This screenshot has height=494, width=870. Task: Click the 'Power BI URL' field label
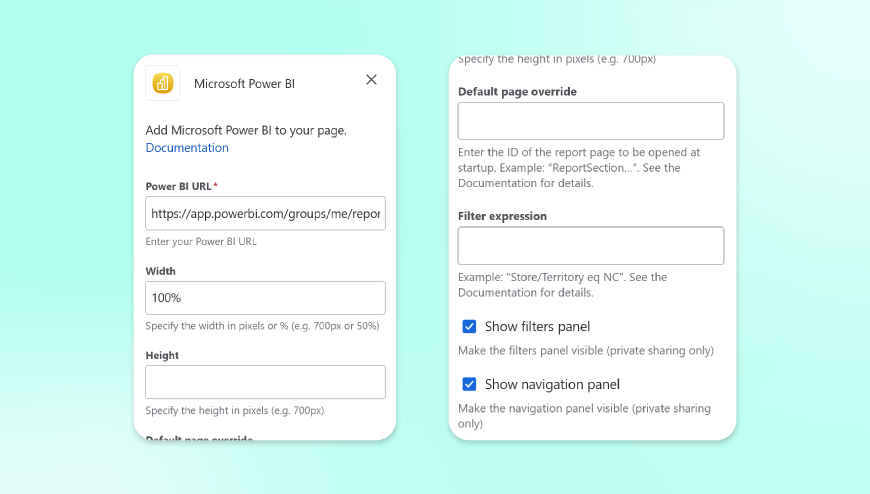(x=179, y=186)
